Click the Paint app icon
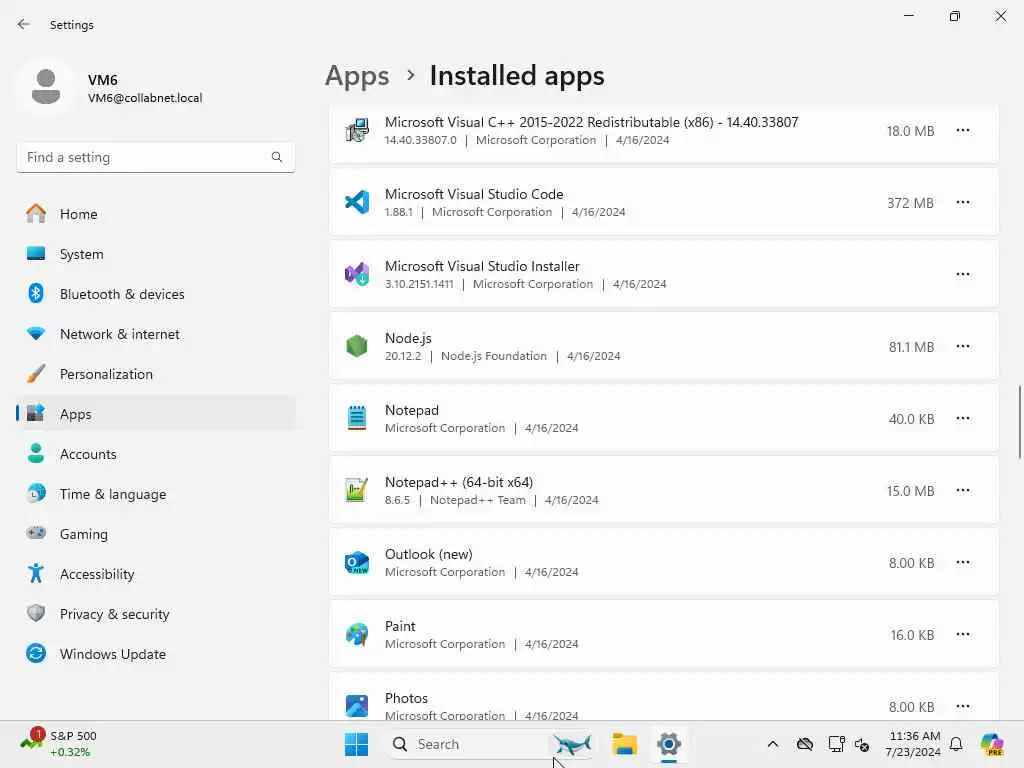This screenshot has height=768, width=1024. click(357, 634)
